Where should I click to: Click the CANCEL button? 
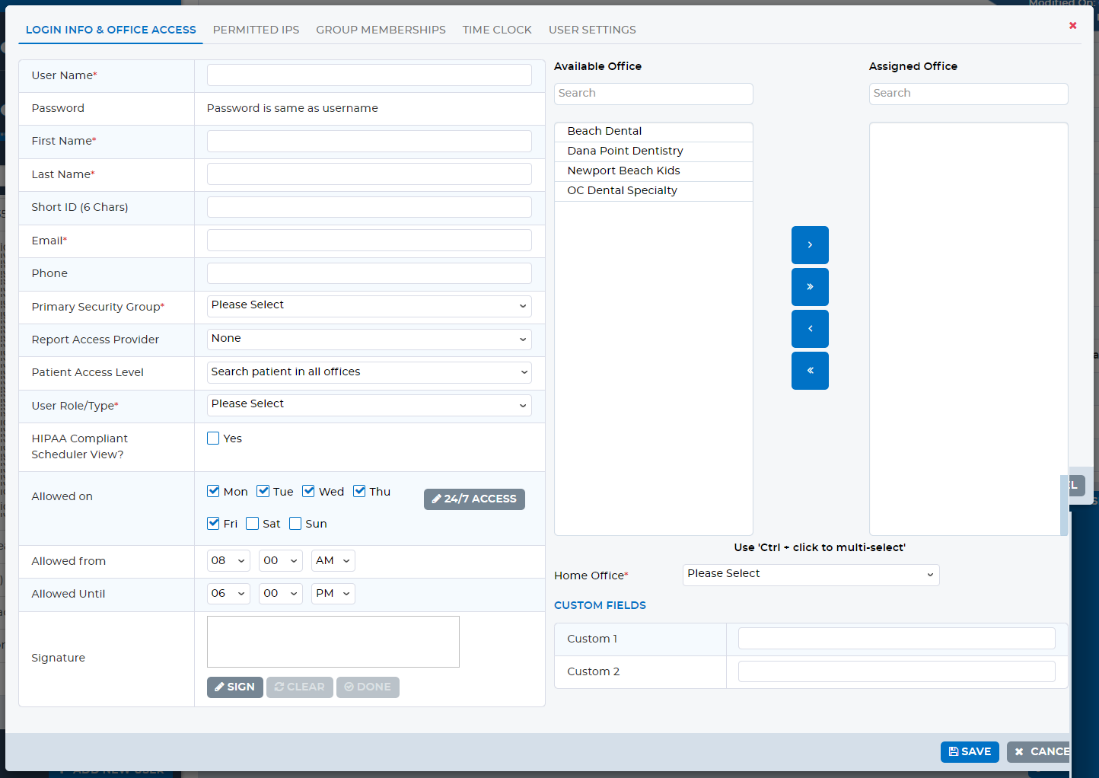1044,751
